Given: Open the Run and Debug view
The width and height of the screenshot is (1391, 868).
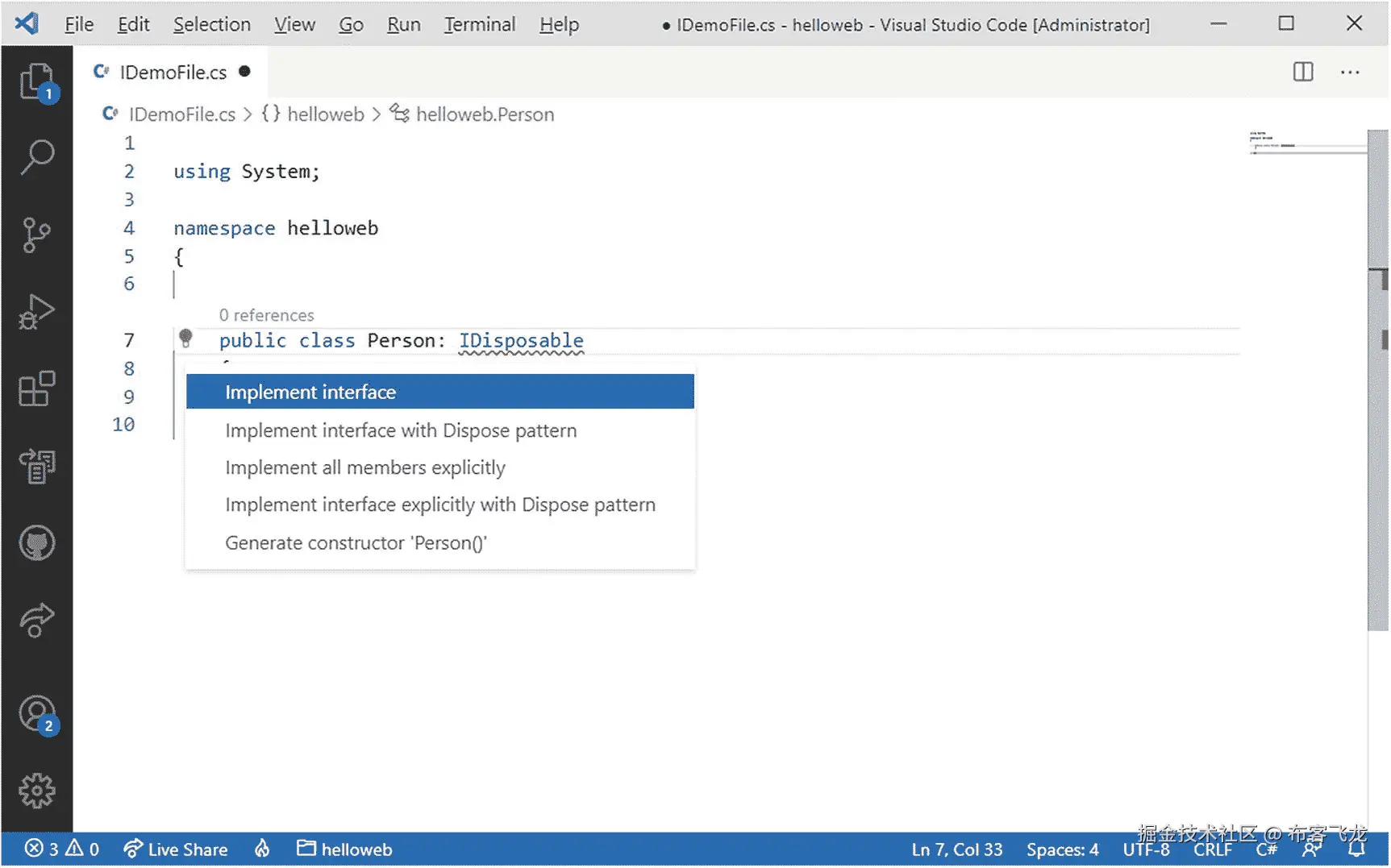Looking at the screenshot, I should coord(37,312).
